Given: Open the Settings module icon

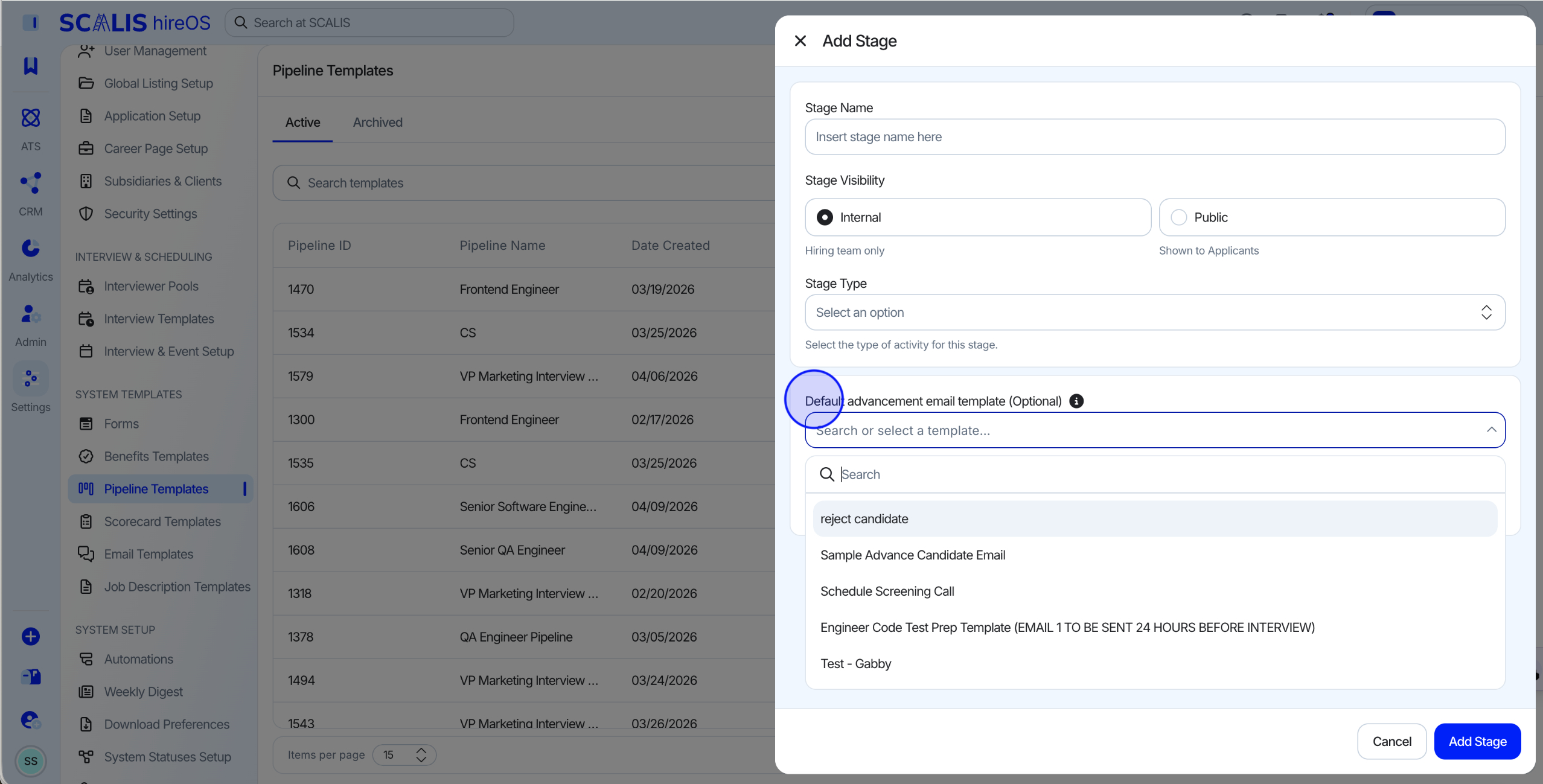Looking at the screenshot, I should [31, 378].
